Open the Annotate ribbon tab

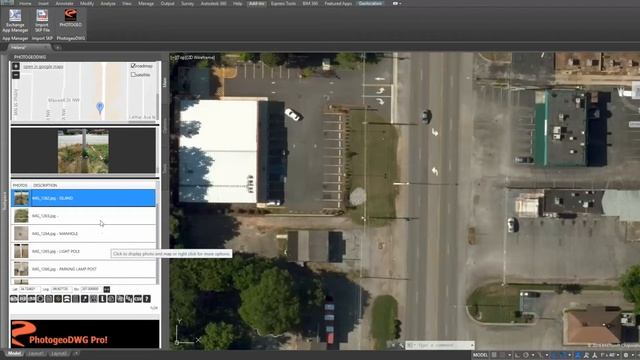click(x=64, y=3)
